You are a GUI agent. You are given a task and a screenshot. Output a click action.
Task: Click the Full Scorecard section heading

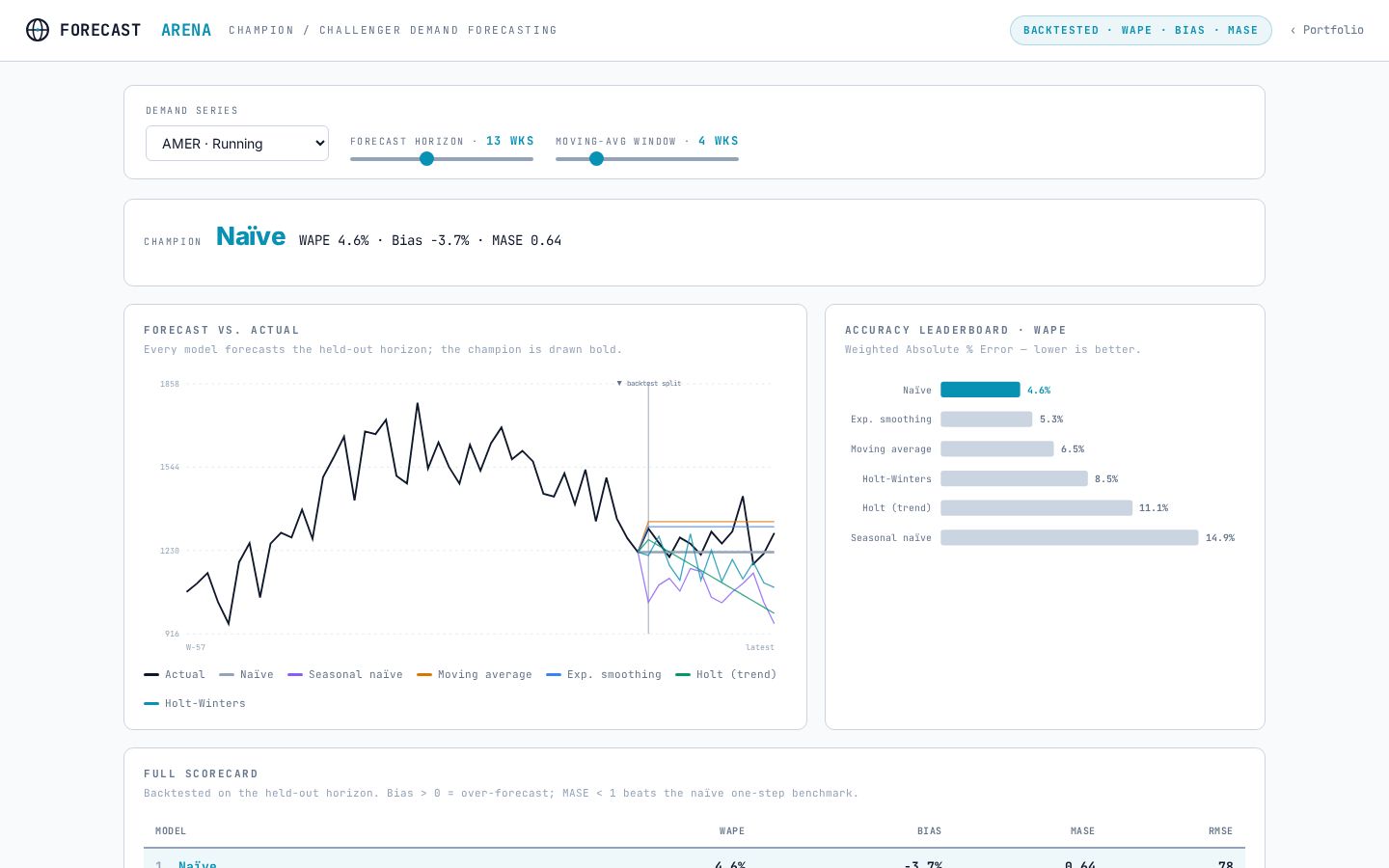(201, 773)
